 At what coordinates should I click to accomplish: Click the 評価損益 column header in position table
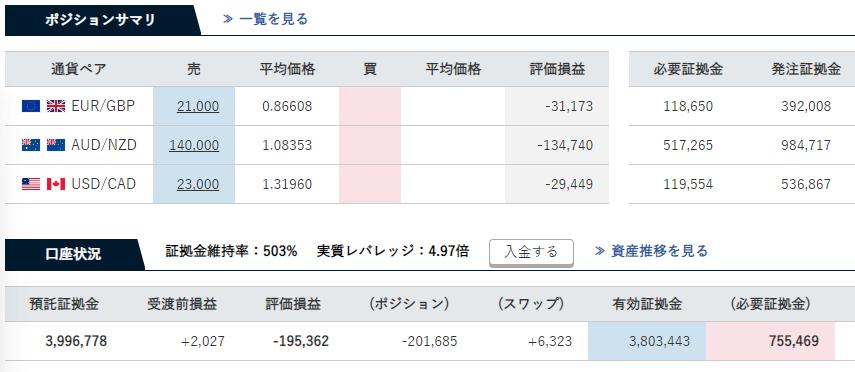557,69
